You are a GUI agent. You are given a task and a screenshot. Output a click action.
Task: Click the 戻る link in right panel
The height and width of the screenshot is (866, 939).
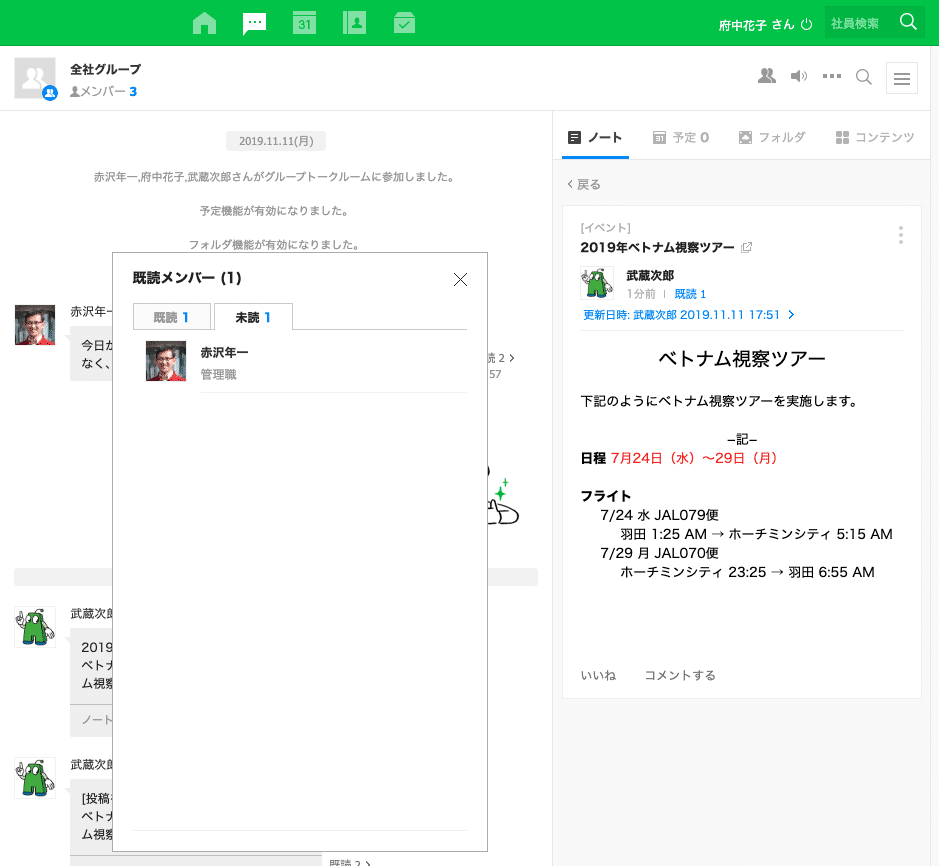[x=584, y=184]
